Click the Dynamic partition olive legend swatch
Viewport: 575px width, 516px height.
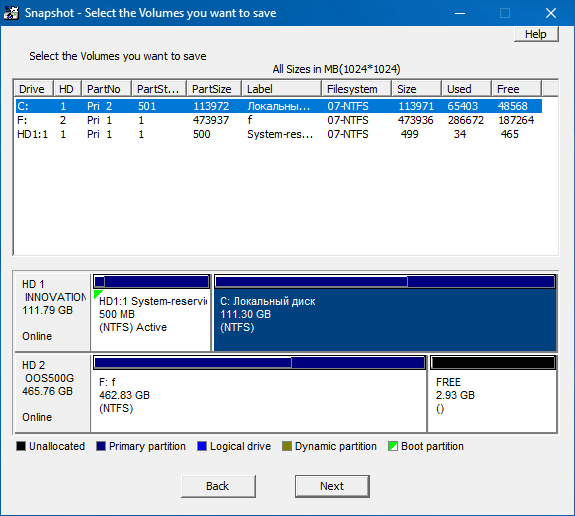point(287,446)
